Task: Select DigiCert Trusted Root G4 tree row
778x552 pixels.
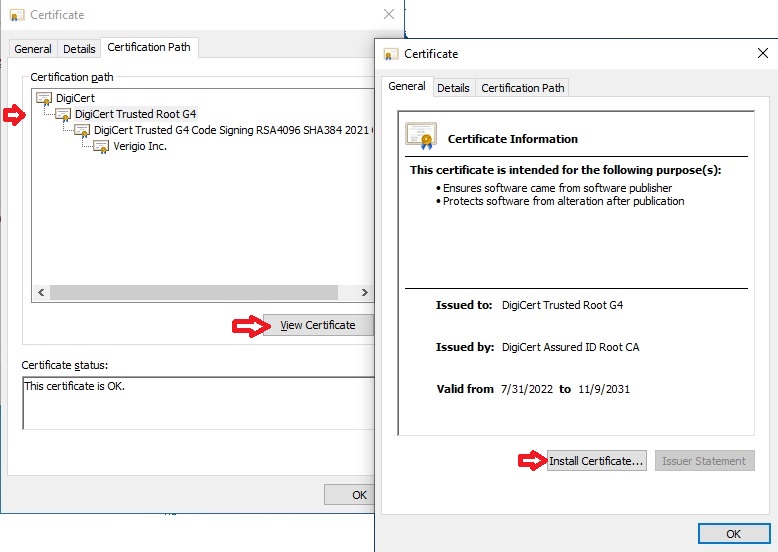Action: click(x=135, y=114)
